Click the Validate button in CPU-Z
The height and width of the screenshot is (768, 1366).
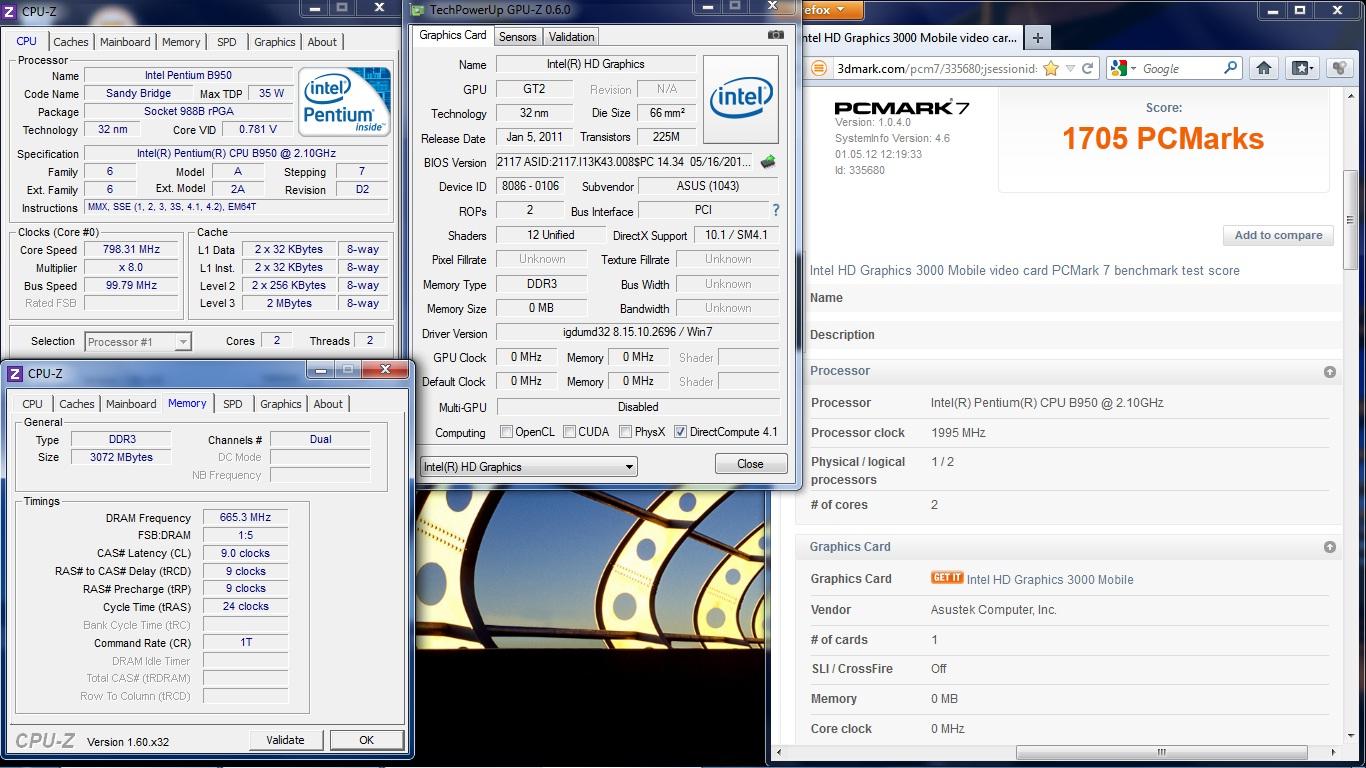285,740
